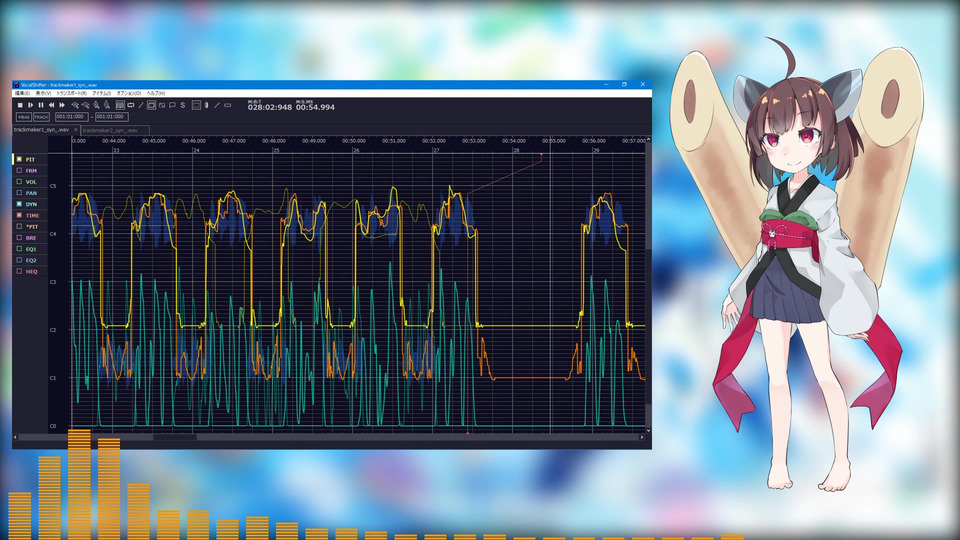Viewport: 960px width, 540px height.
Task: Open the アイテム(I) menu
Action: (102, 94)
